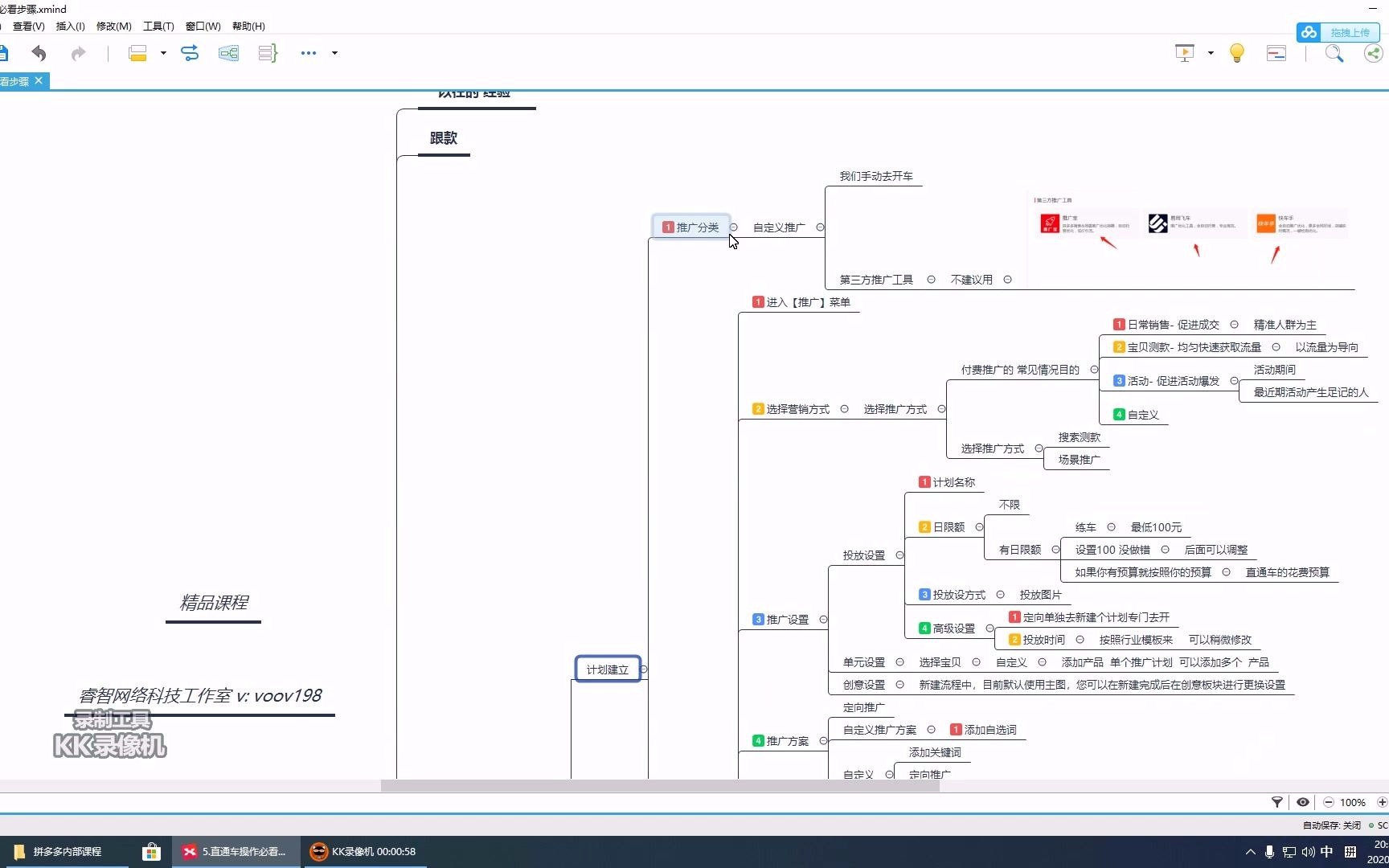This screenshot has height=868, width=1389.
Task: Open dropdown arrow beside presentation icon
Action: [1211, 53]
